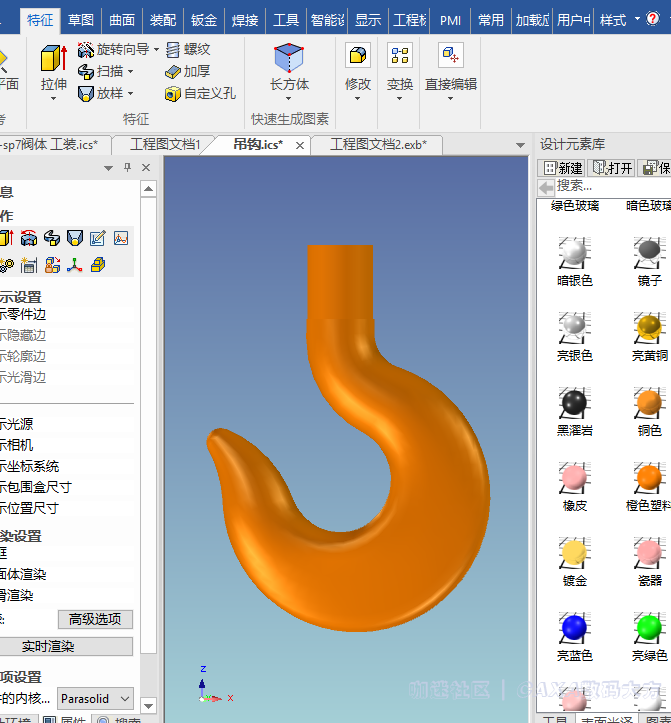Click the 新建 button in design library
The image size is (671, 723).
coord(563,168)
